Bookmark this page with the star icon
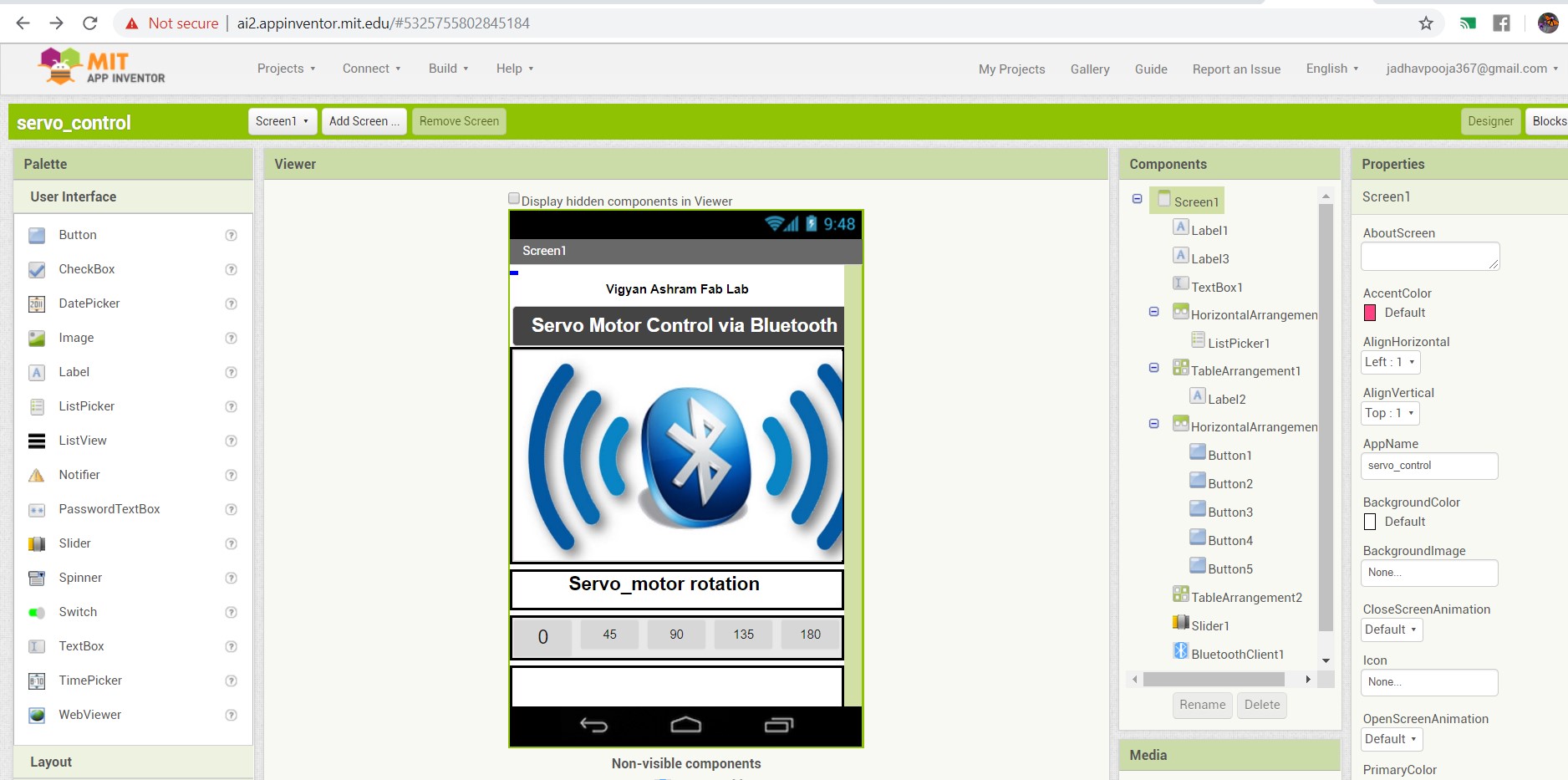 [1426, 23]
